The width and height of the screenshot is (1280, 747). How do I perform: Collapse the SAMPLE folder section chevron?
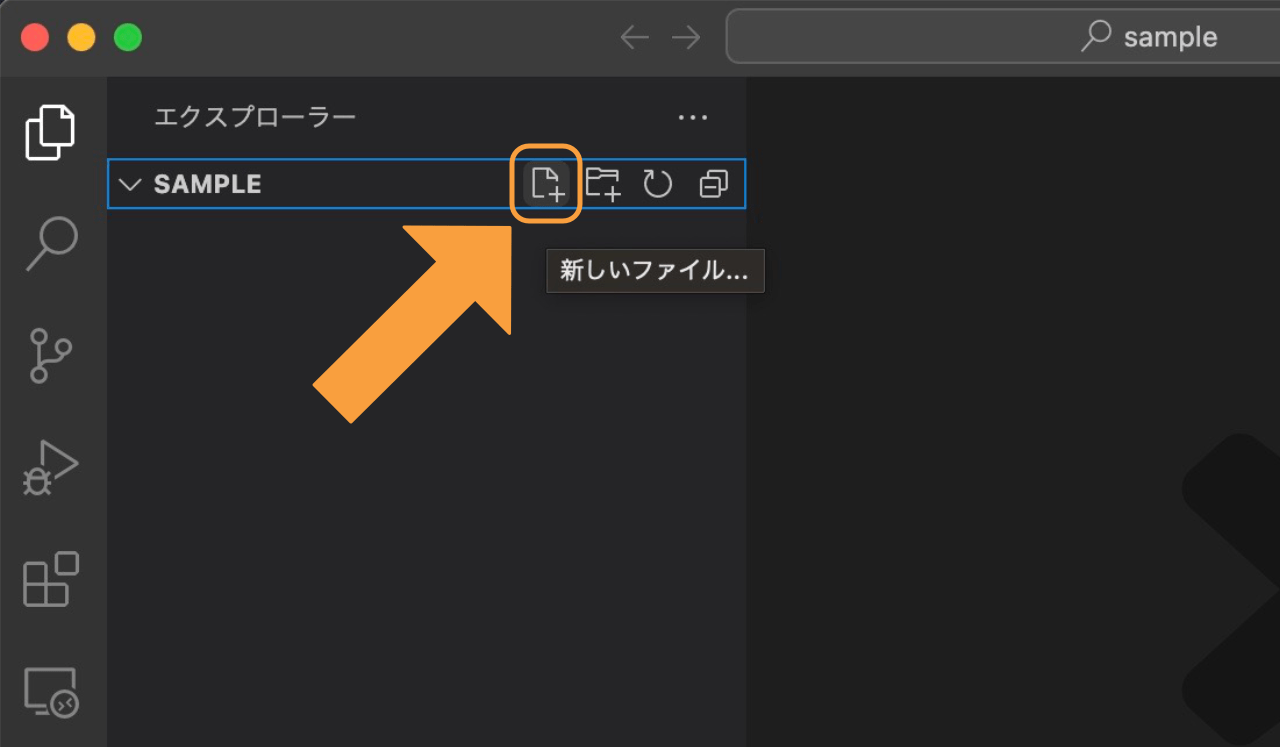130,184
